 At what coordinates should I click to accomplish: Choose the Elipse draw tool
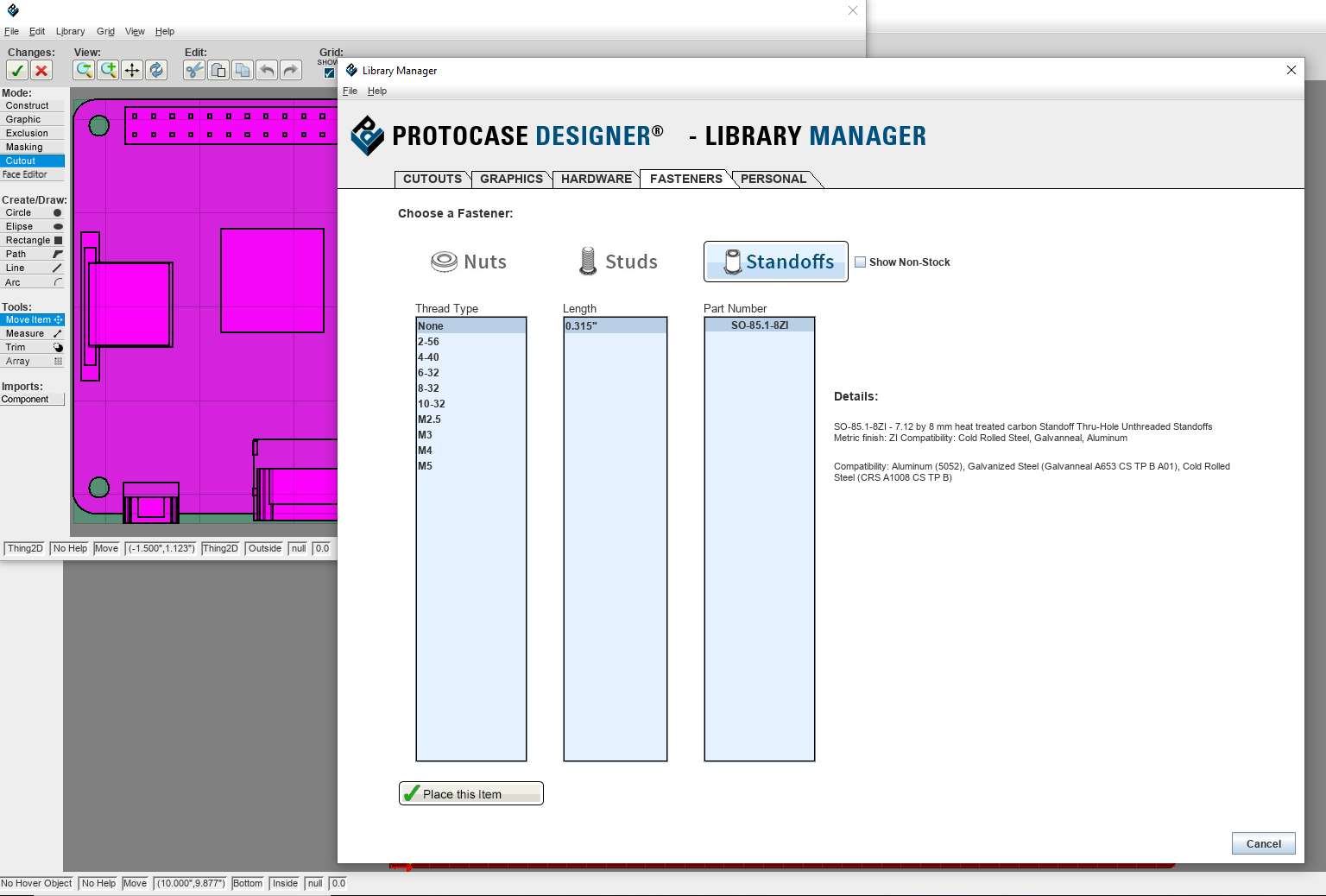click(33, 226)
